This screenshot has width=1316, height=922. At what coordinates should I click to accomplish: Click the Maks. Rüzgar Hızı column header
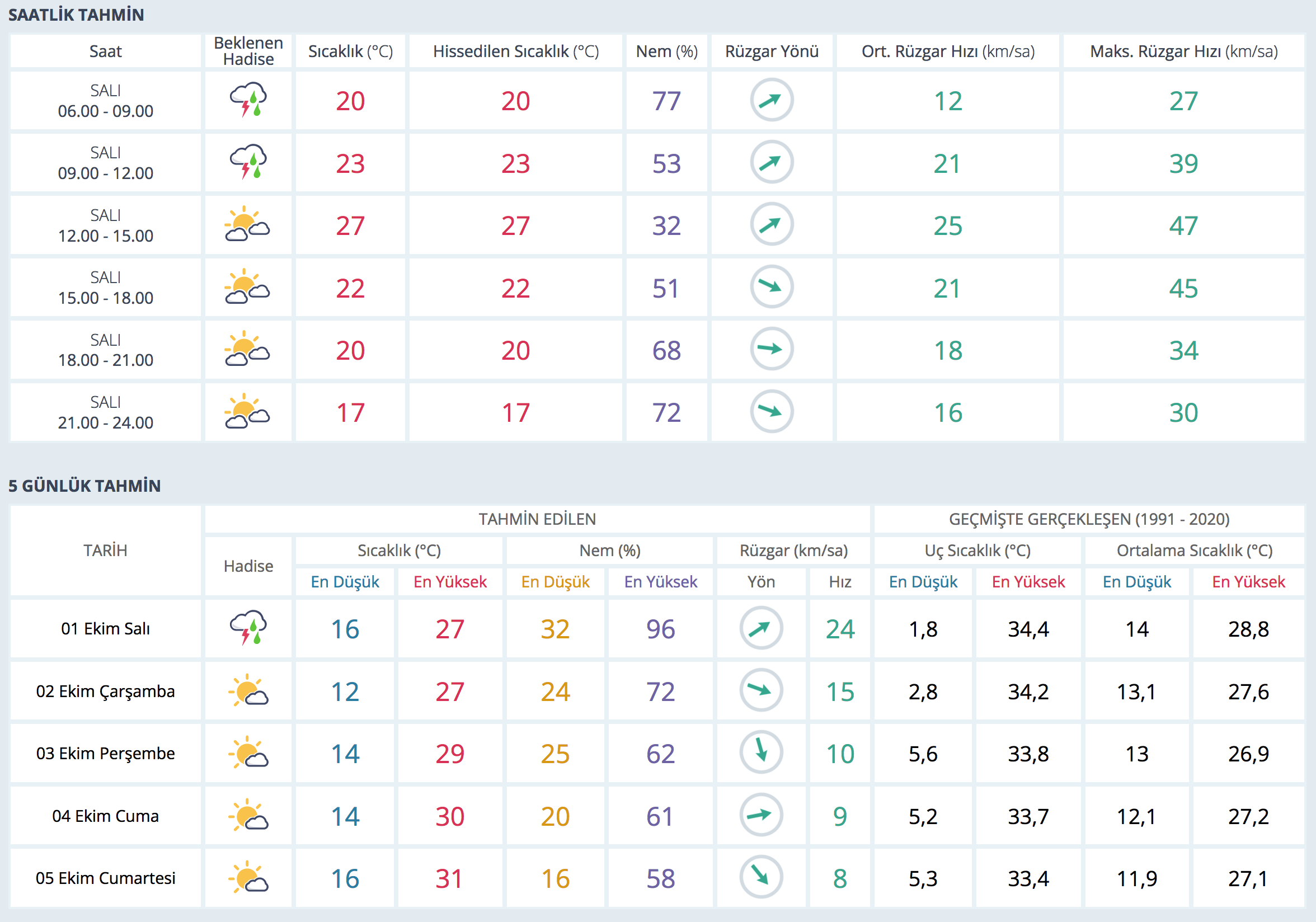pyautogui.click(x=1183, y=51)
